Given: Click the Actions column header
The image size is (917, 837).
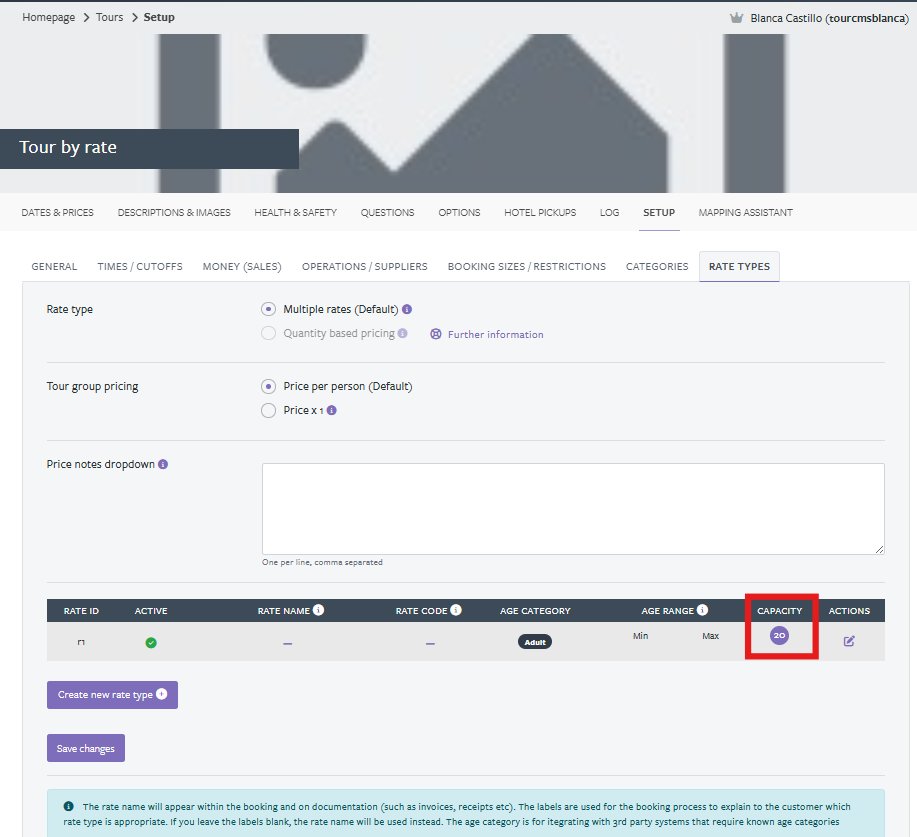Looking at the screenshot, I should (x=849, y=611).
